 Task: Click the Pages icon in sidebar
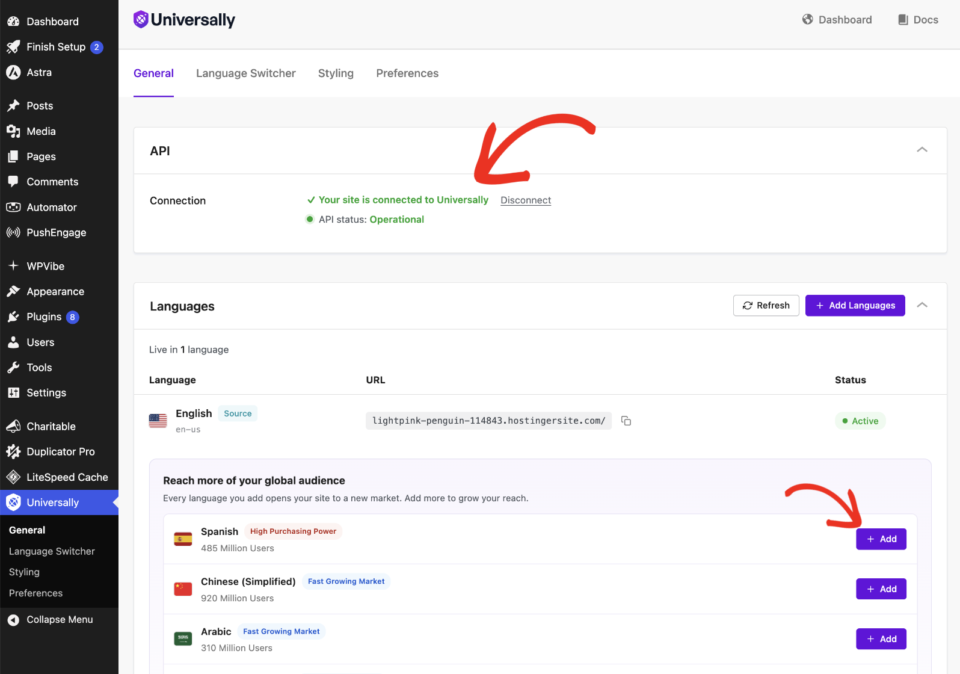click(13, 157)
